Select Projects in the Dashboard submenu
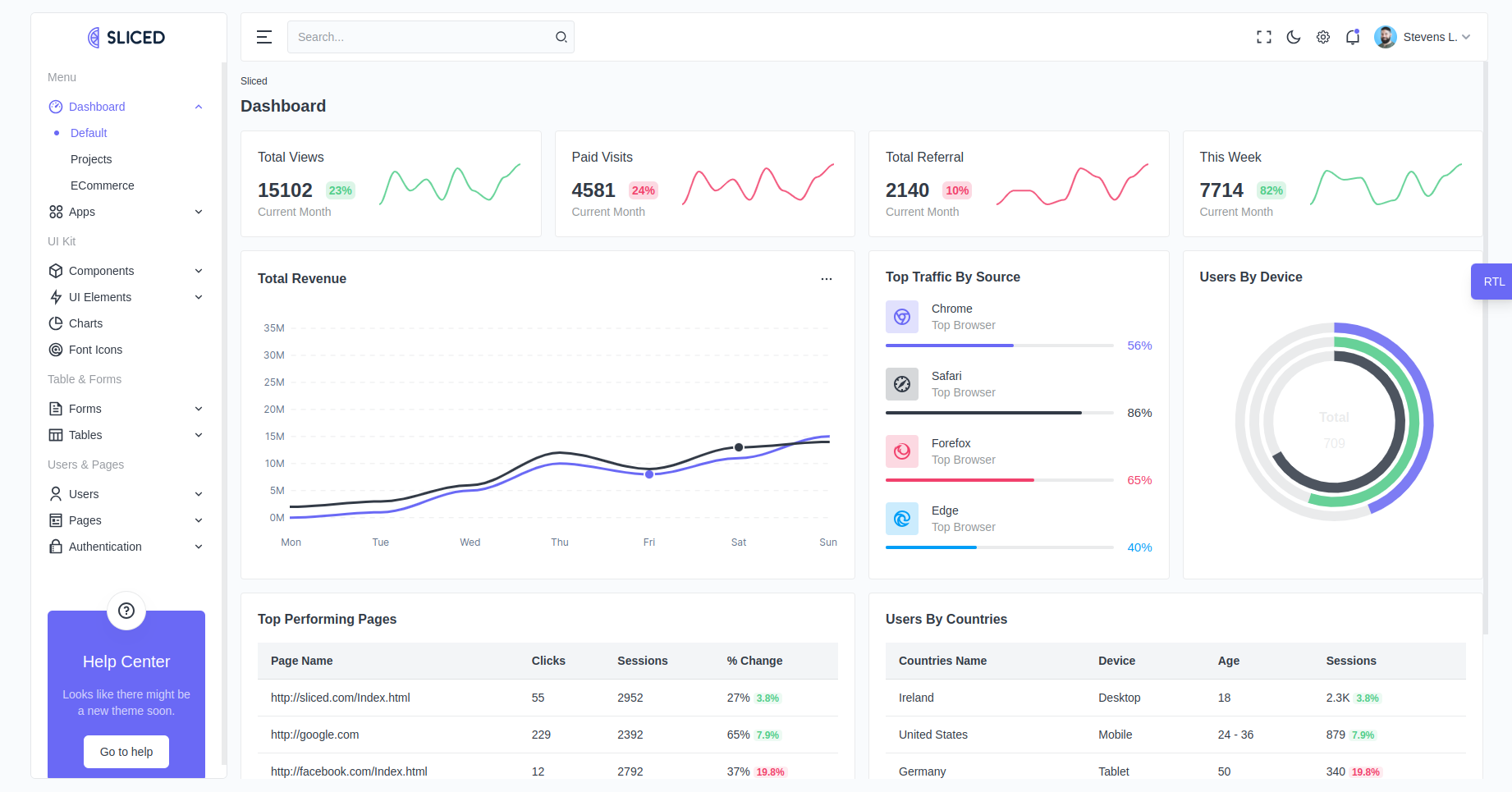The height and width of the screenshot is (792, 1512). 91,159
